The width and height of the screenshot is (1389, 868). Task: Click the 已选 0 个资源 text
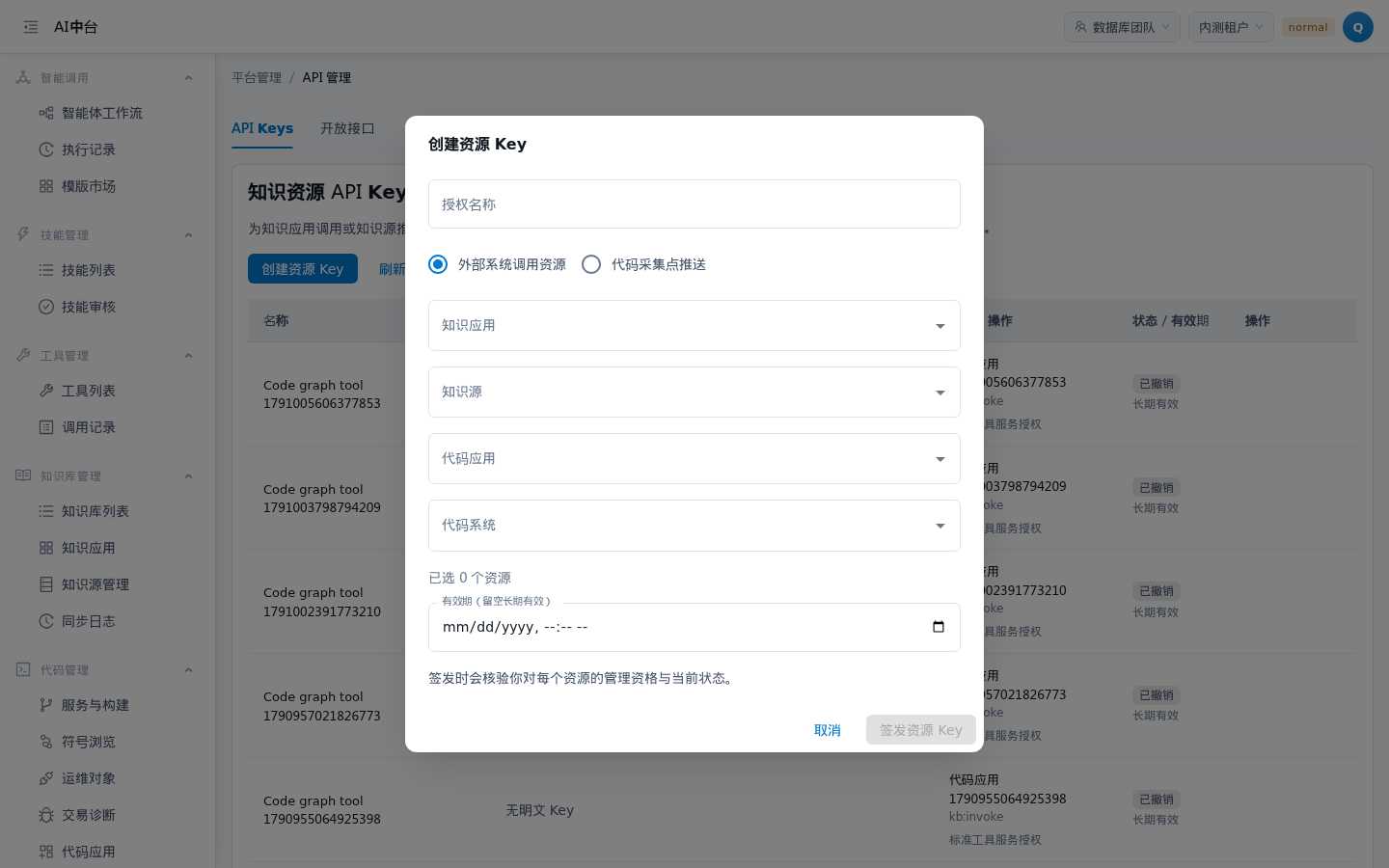coord(470,578)
